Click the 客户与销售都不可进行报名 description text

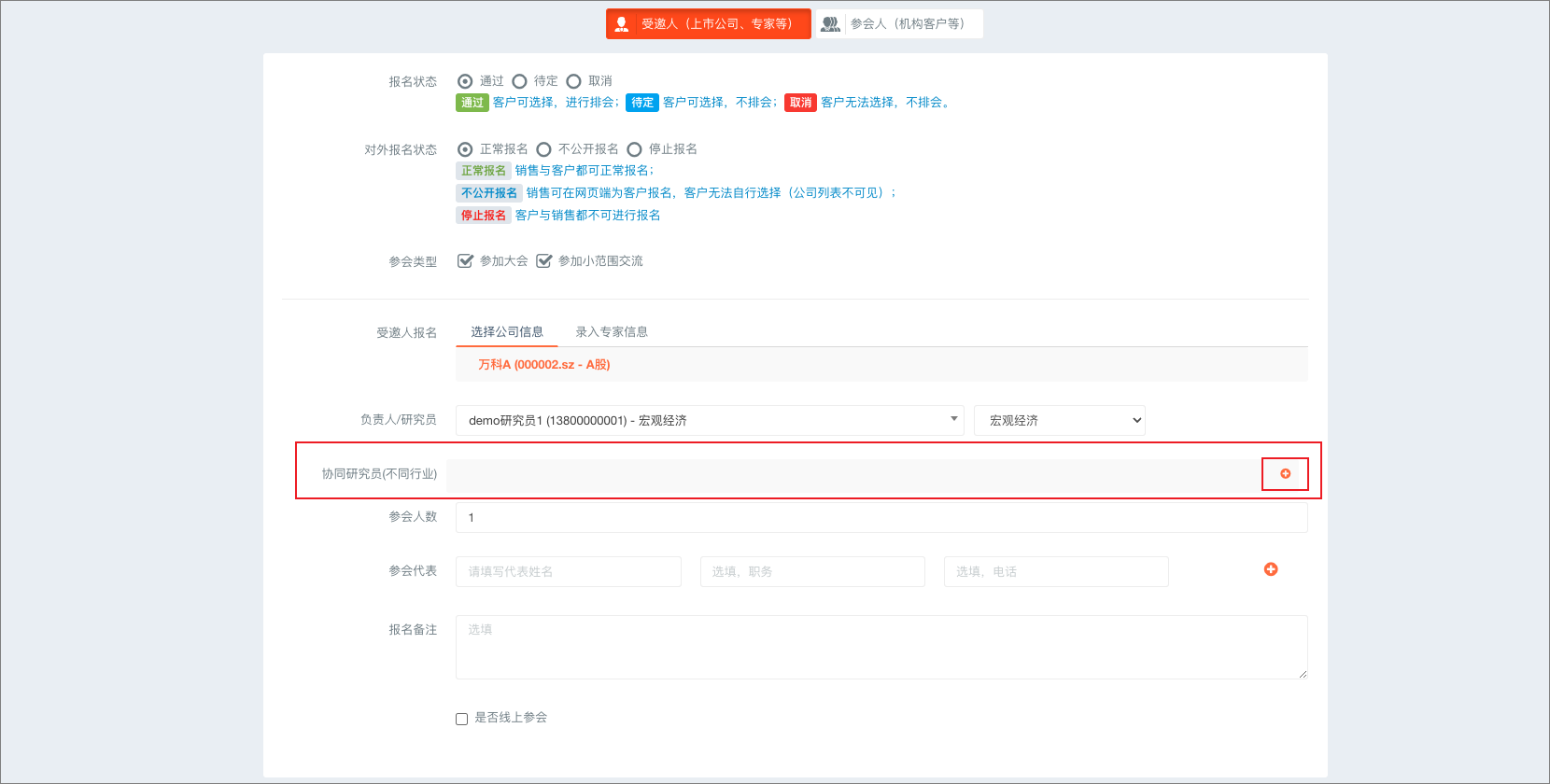(588, 216)
